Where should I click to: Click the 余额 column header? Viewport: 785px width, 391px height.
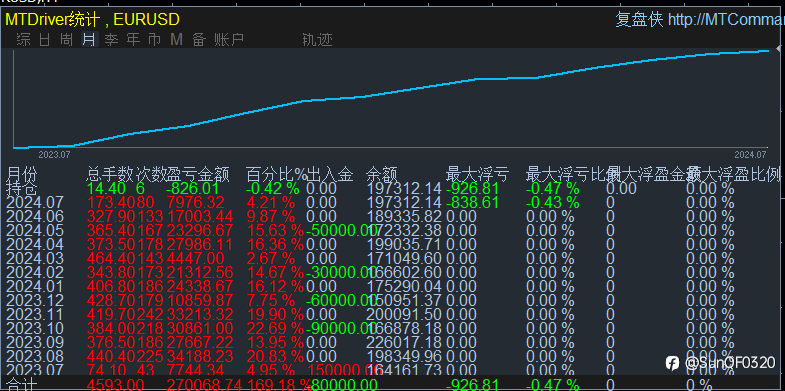[x=382, y=175]
